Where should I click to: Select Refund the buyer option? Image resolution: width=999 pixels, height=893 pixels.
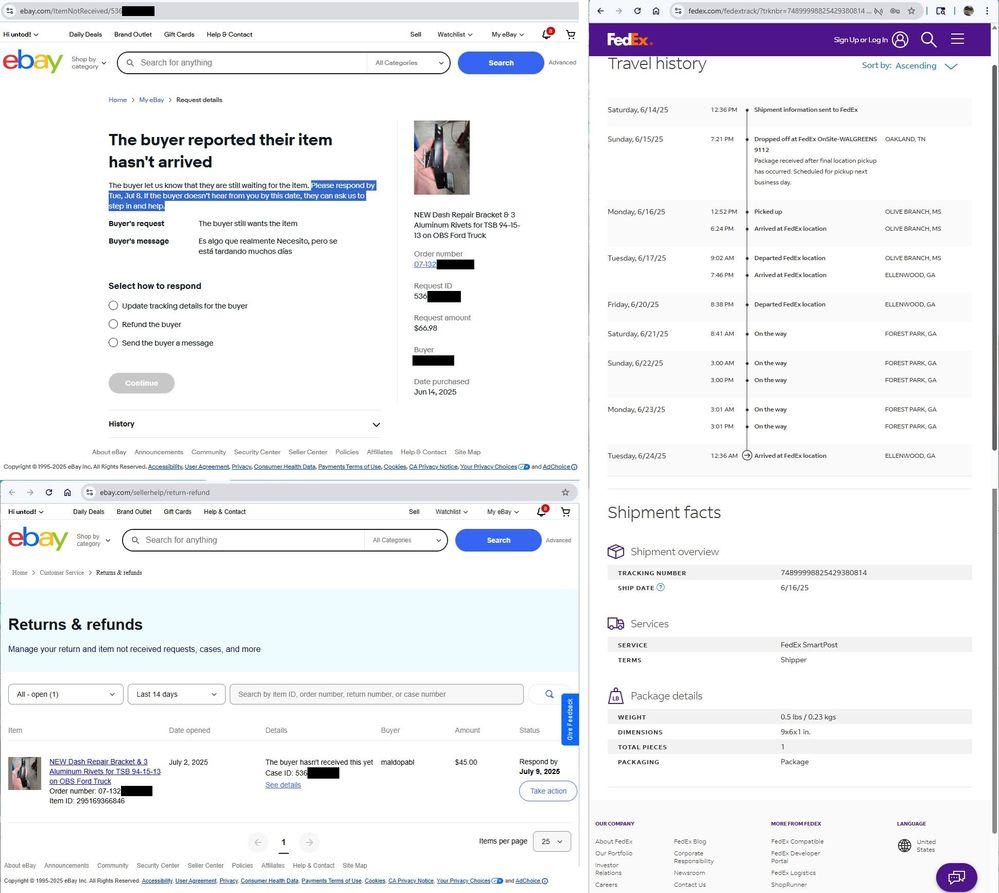[x=113, y=324]
